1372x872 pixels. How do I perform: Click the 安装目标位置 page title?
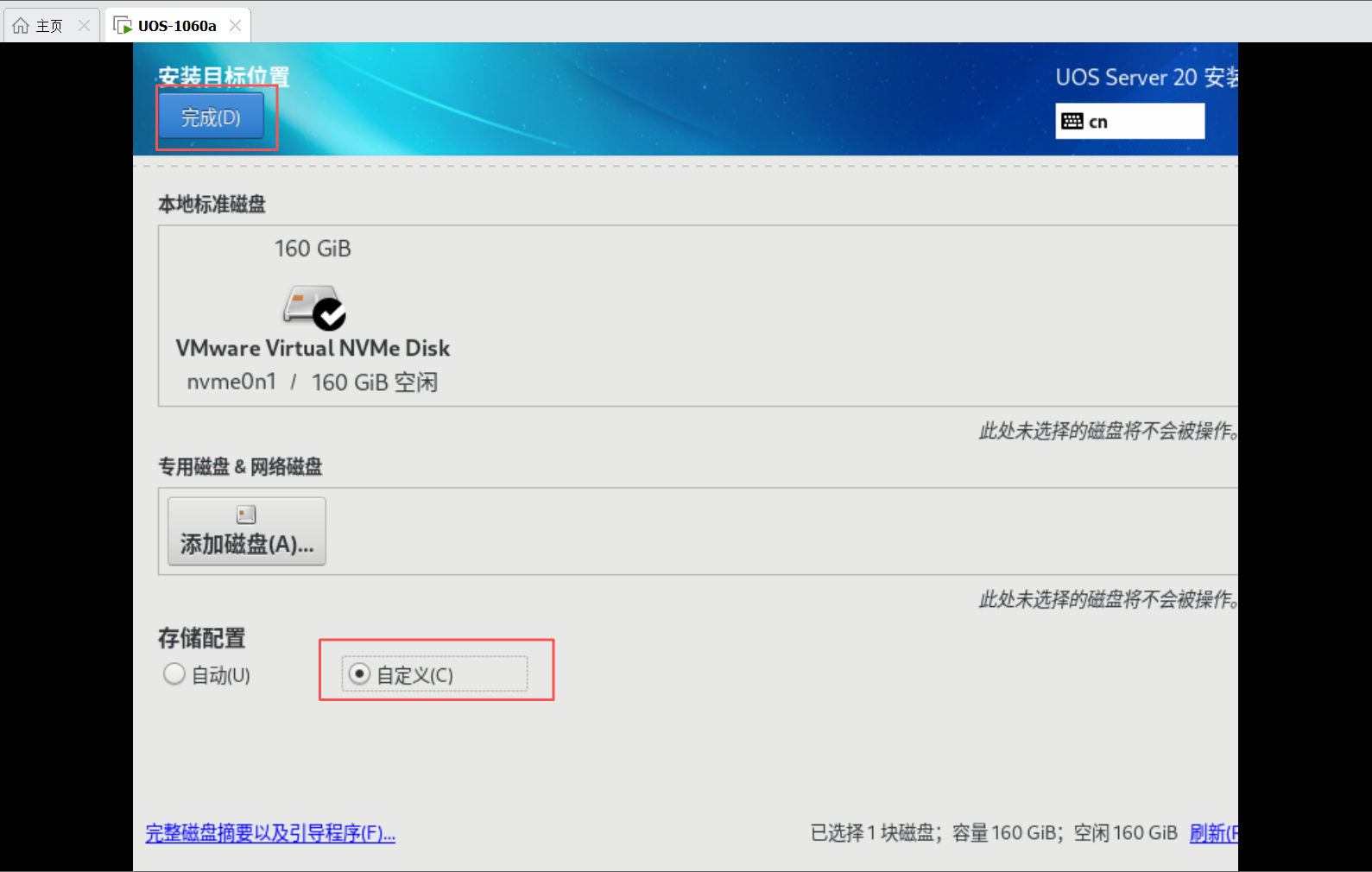point(224,76)
